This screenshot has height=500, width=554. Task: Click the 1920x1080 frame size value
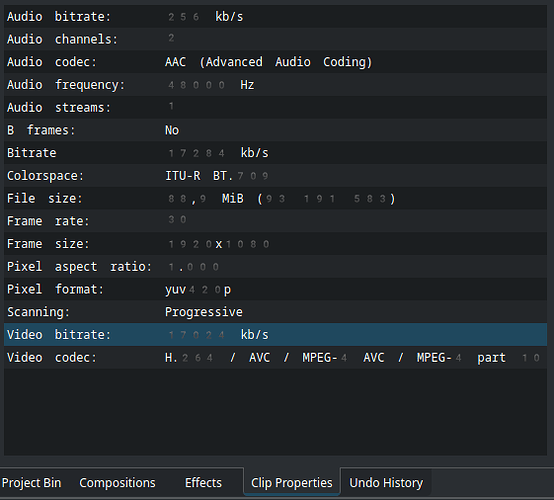tap(219, 244)
